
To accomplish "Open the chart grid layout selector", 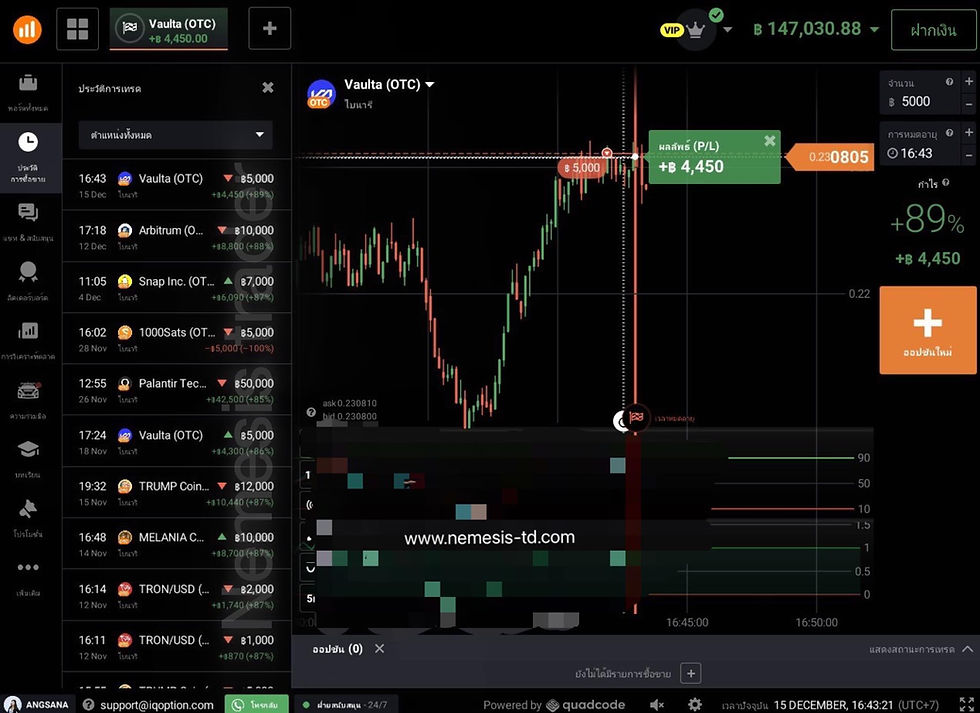I will coord(78,29).
